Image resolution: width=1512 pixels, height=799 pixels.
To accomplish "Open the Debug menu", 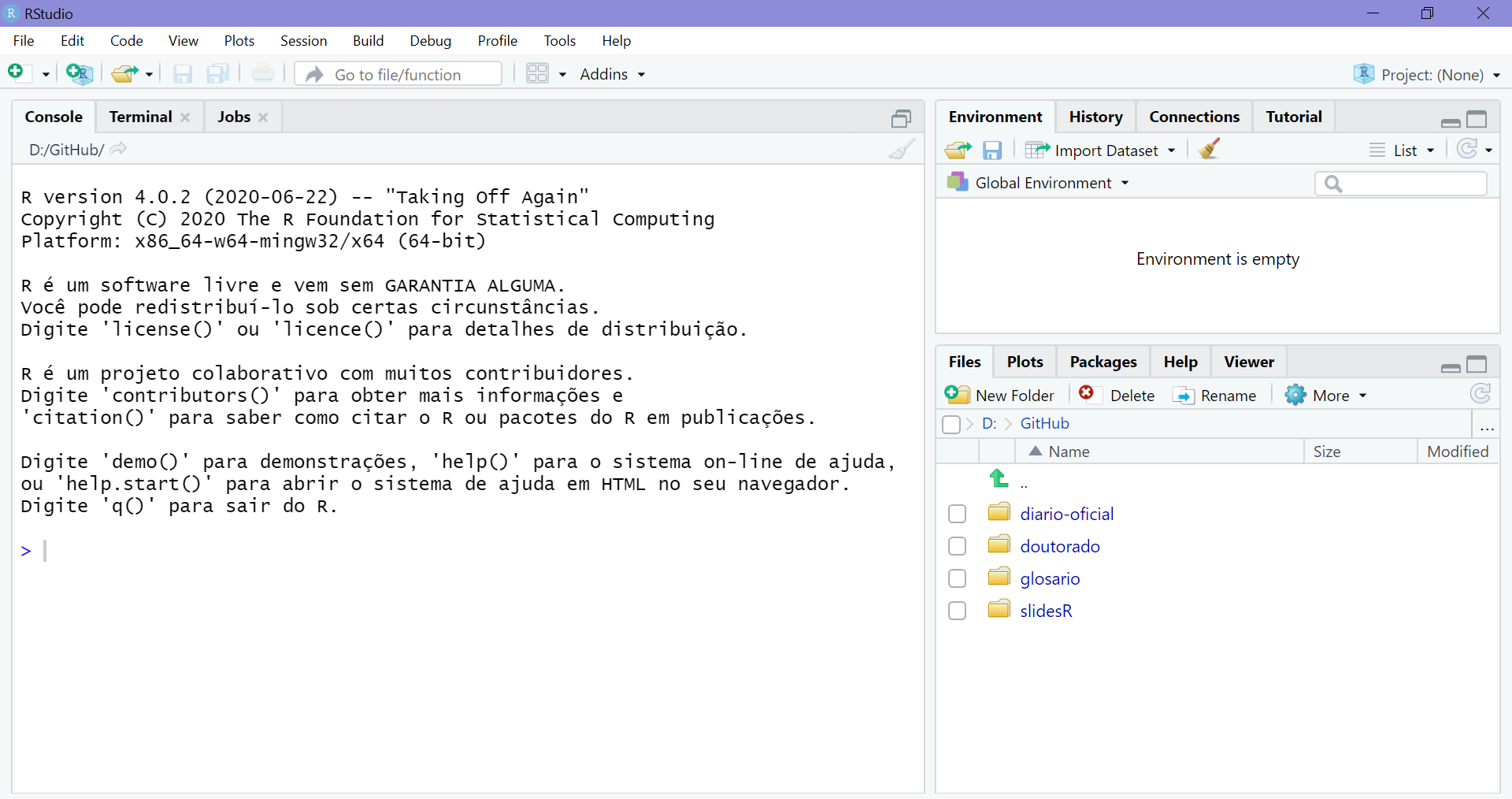I will (x=431, y=40).
